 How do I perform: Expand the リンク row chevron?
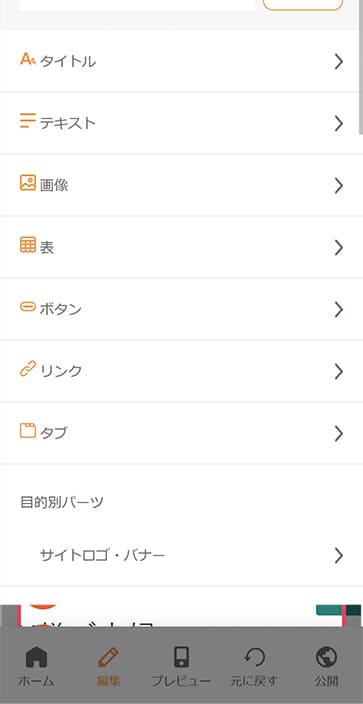(x=339, y=371)
